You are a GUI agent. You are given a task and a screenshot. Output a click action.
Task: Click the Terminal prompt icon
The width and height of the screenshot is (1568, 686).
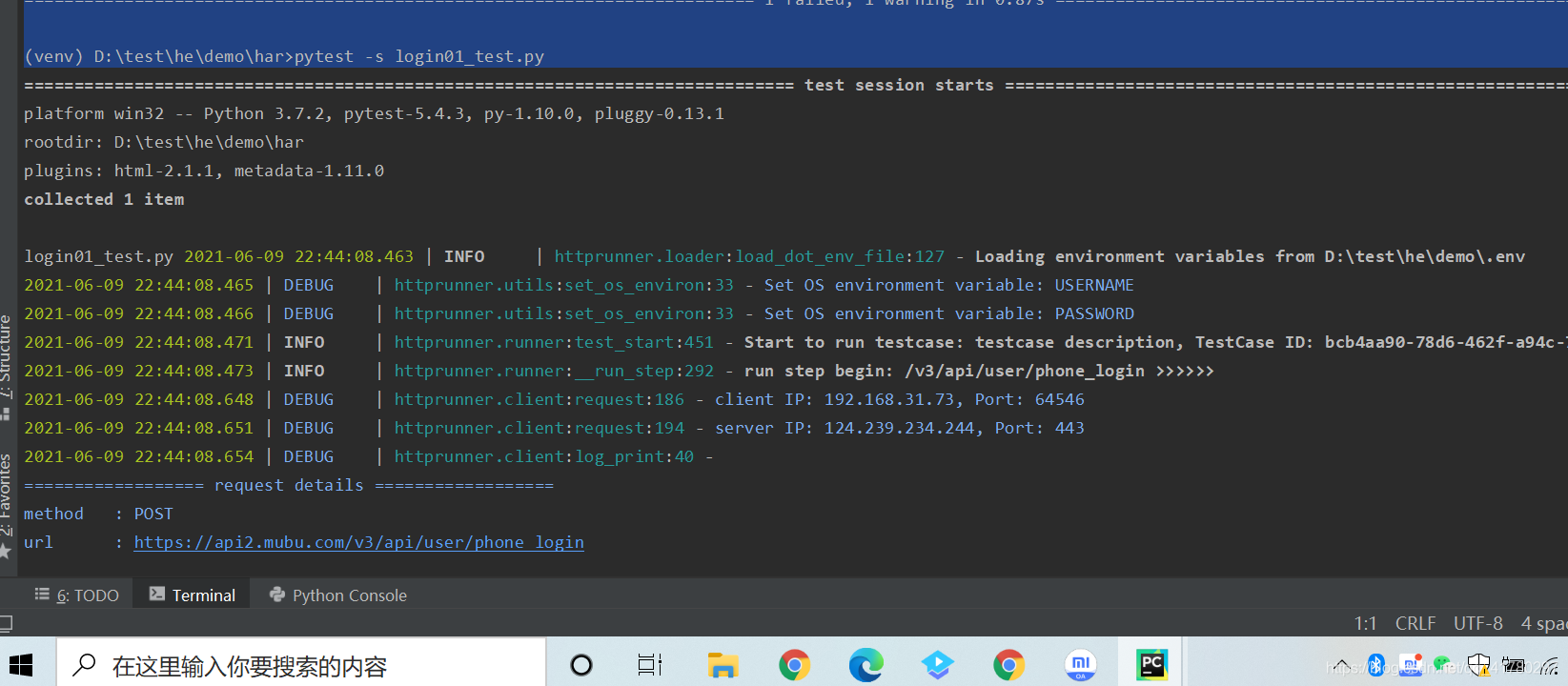pyautogui.click(x=157, y=594)
